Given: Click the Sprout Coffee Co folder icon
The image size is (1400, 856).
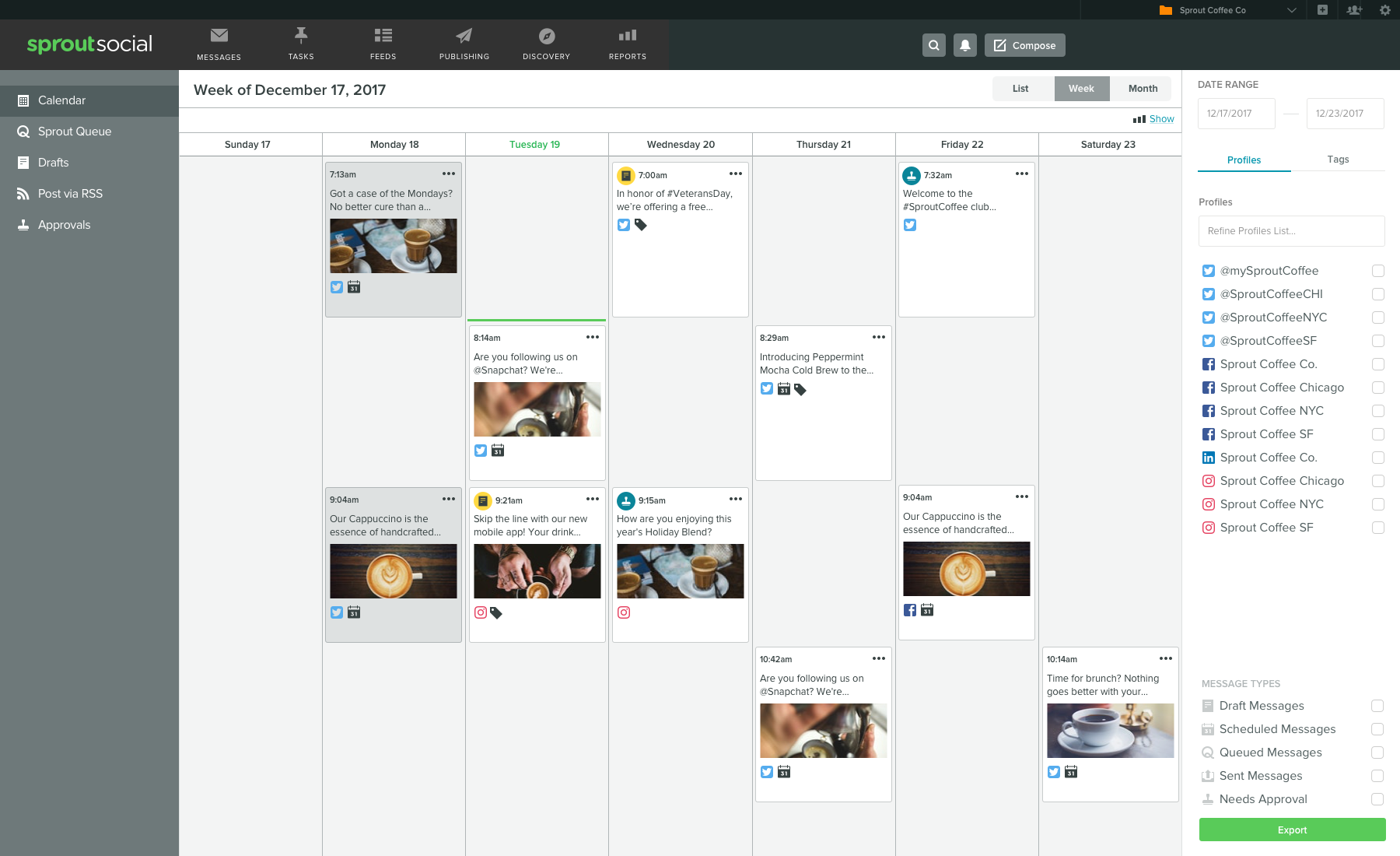Looking at the screenshot, I should coord(1165,10).
